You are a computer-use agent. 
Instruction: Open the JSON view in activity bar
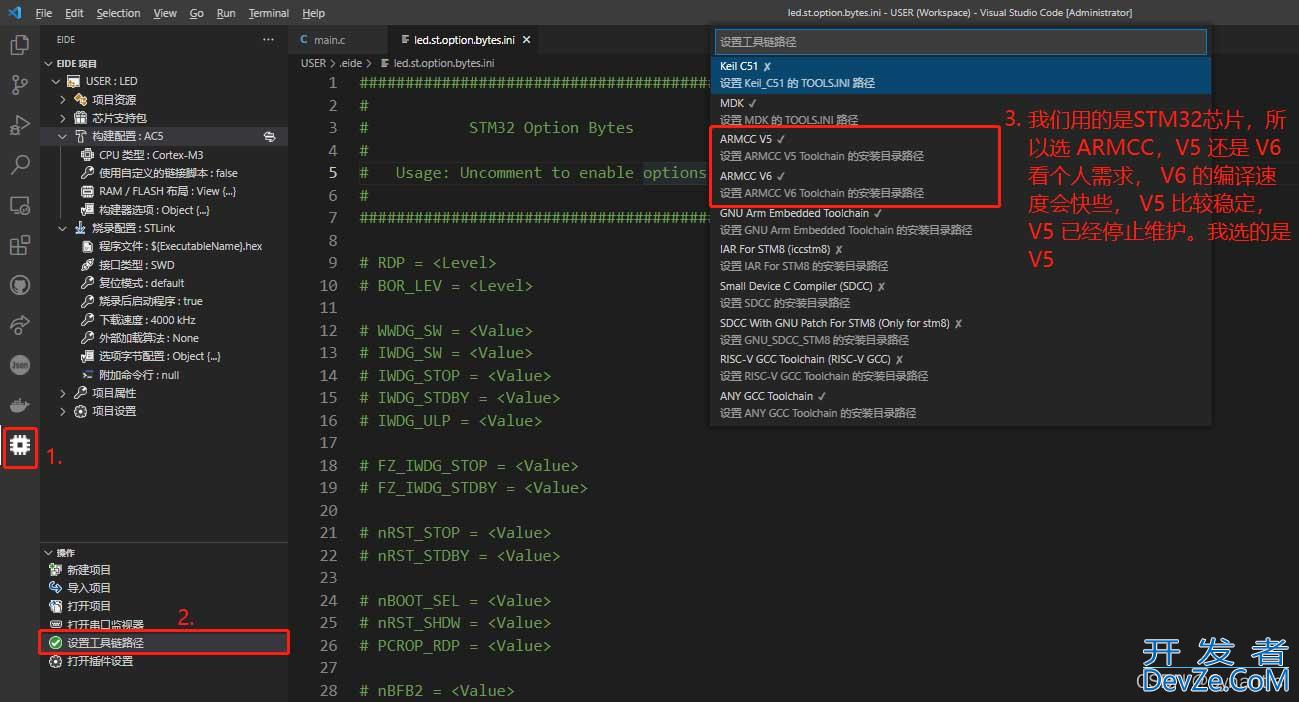coord(19,365)
